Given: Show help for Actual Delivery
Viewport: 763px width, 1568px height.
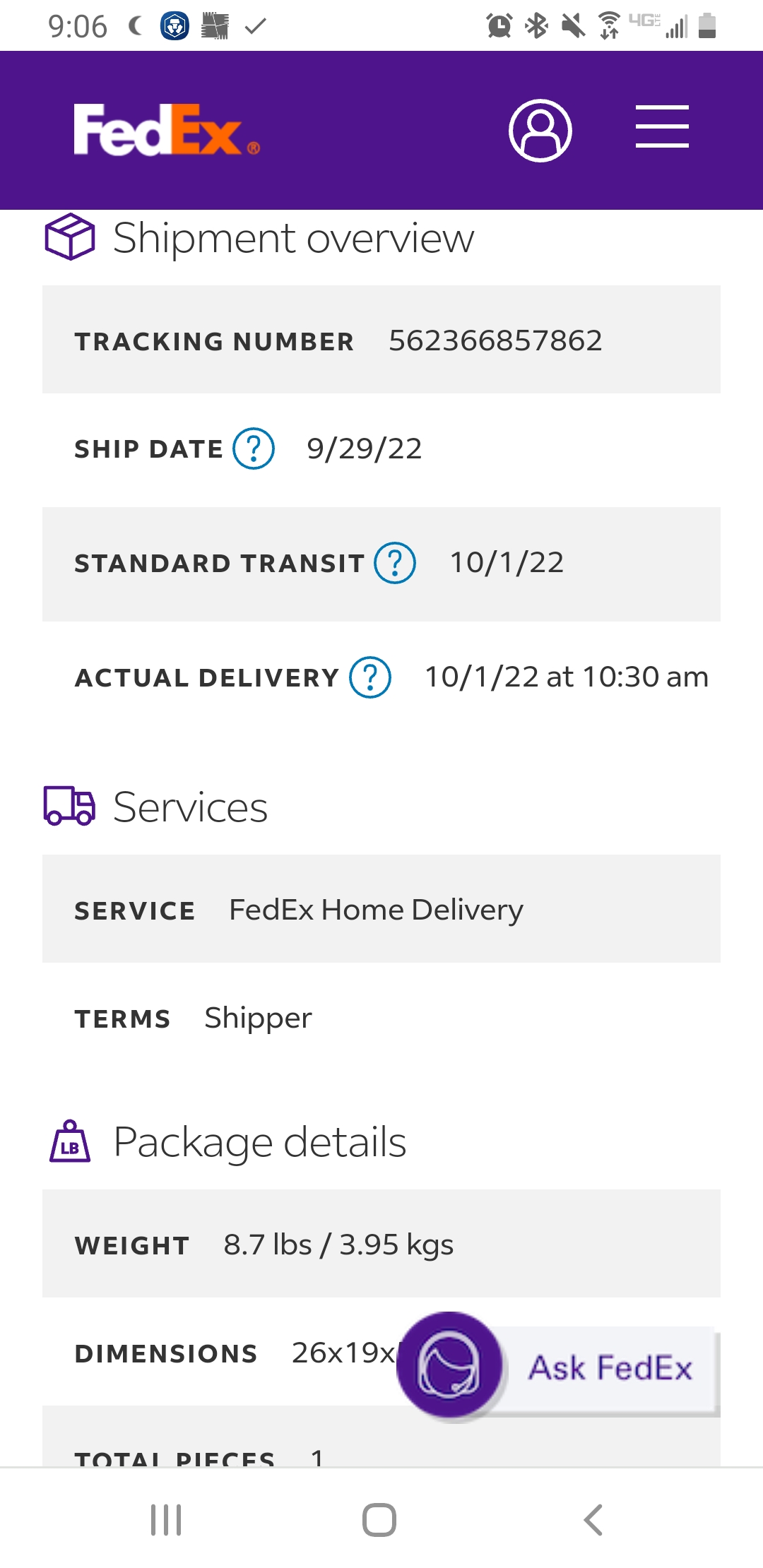Looking at the screenshot, I should [x=370, y=677].
